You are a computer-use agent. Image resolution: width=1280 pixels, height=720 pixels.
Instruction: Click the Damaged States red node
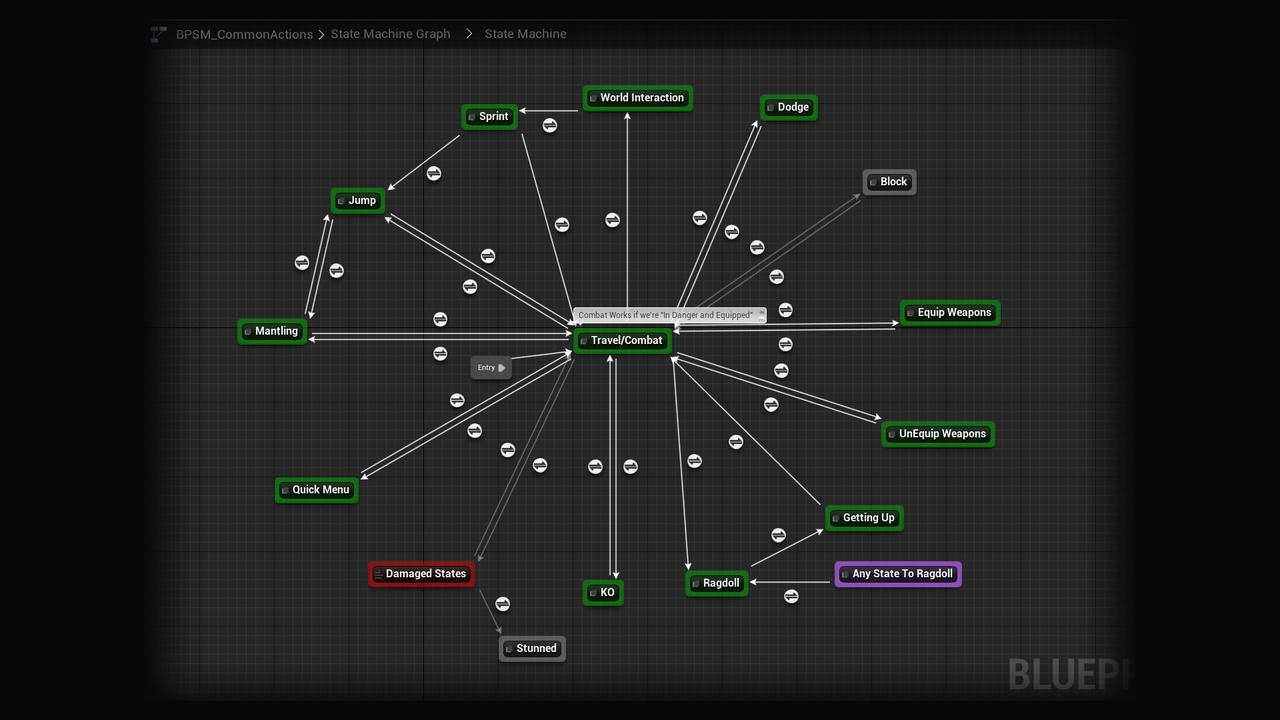[x=421, y=573]
